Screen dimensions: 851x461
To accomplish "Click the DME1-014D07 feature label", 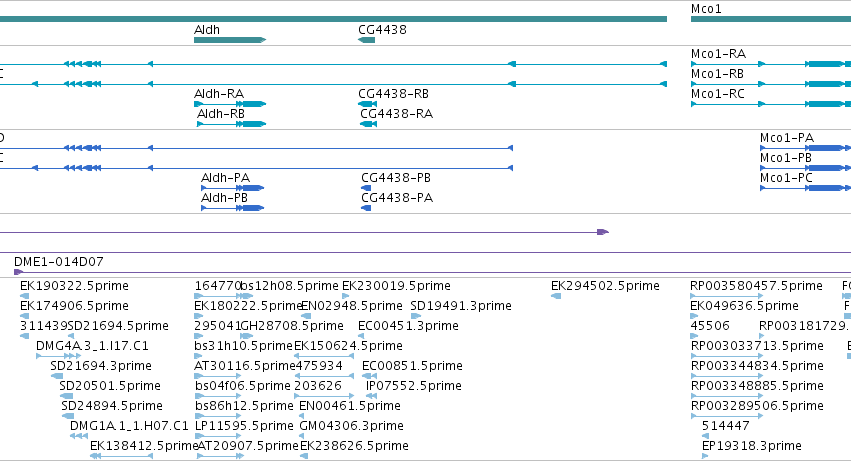I will tap(59, 262).
